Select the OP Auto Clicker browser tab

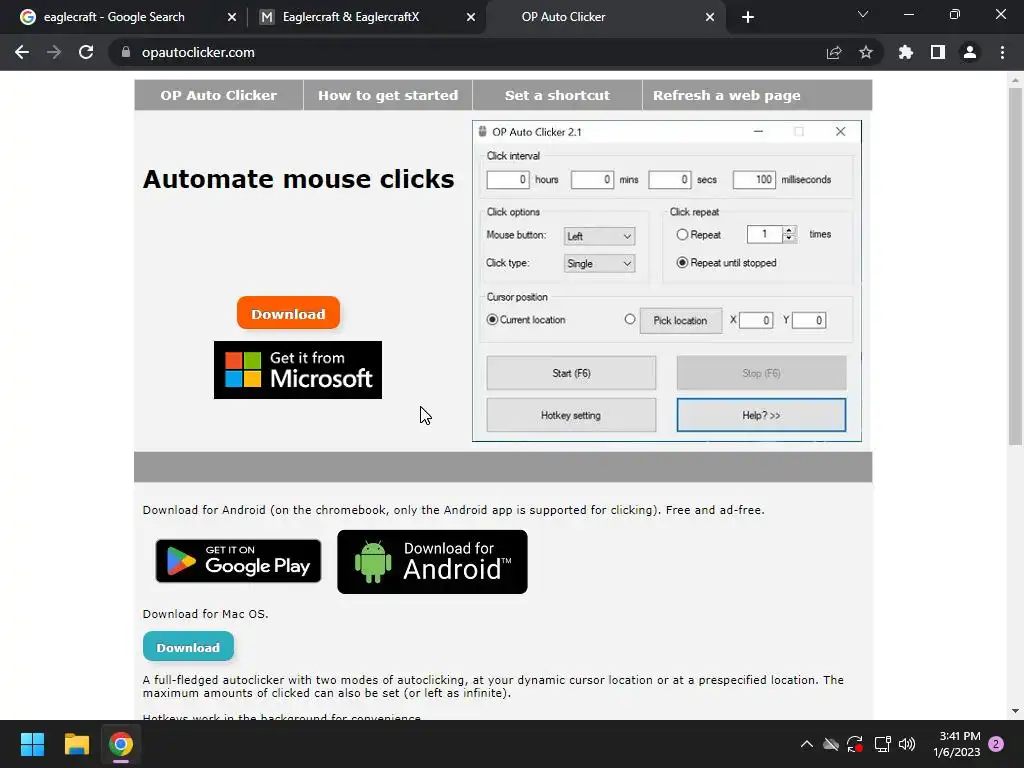coord(563,17)
